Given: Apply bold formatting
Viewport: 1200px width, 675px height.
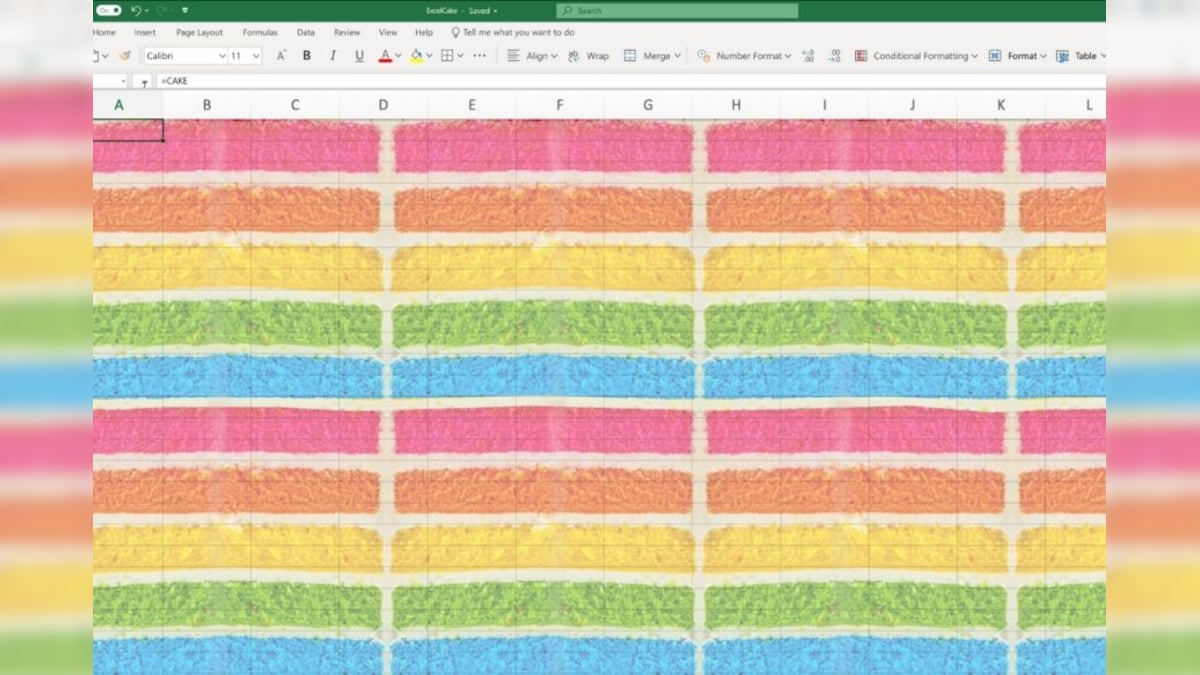Looking at the screenshot, I should pos(306,56).
